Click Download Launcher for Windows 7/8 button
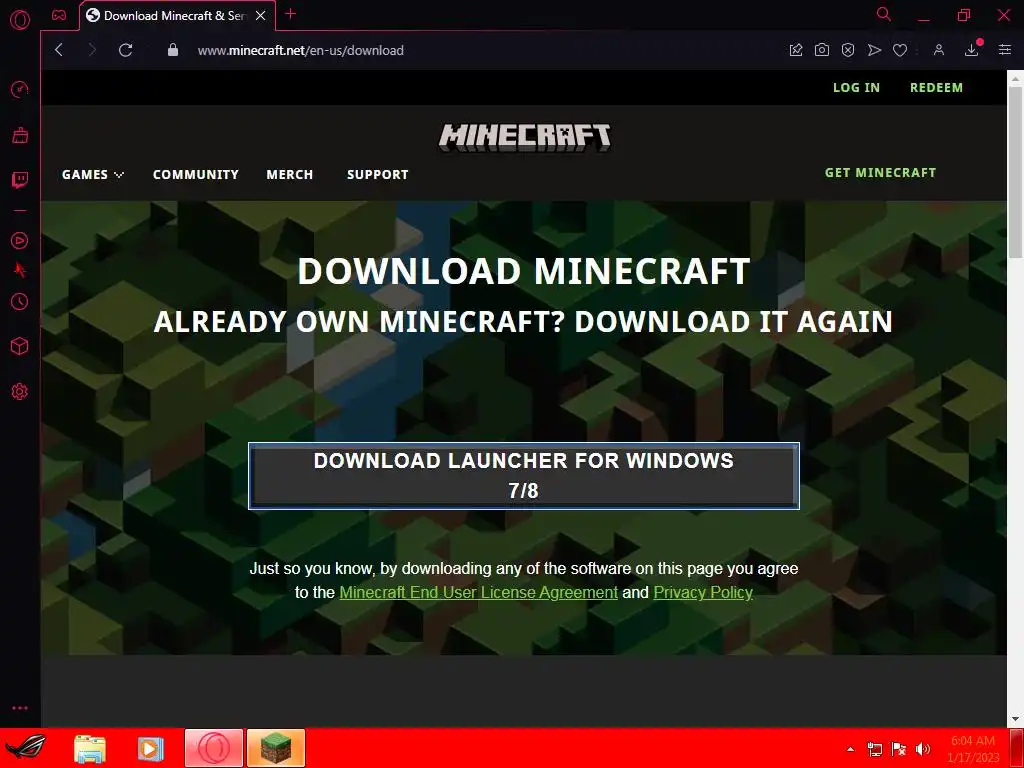 coord(524,475)
